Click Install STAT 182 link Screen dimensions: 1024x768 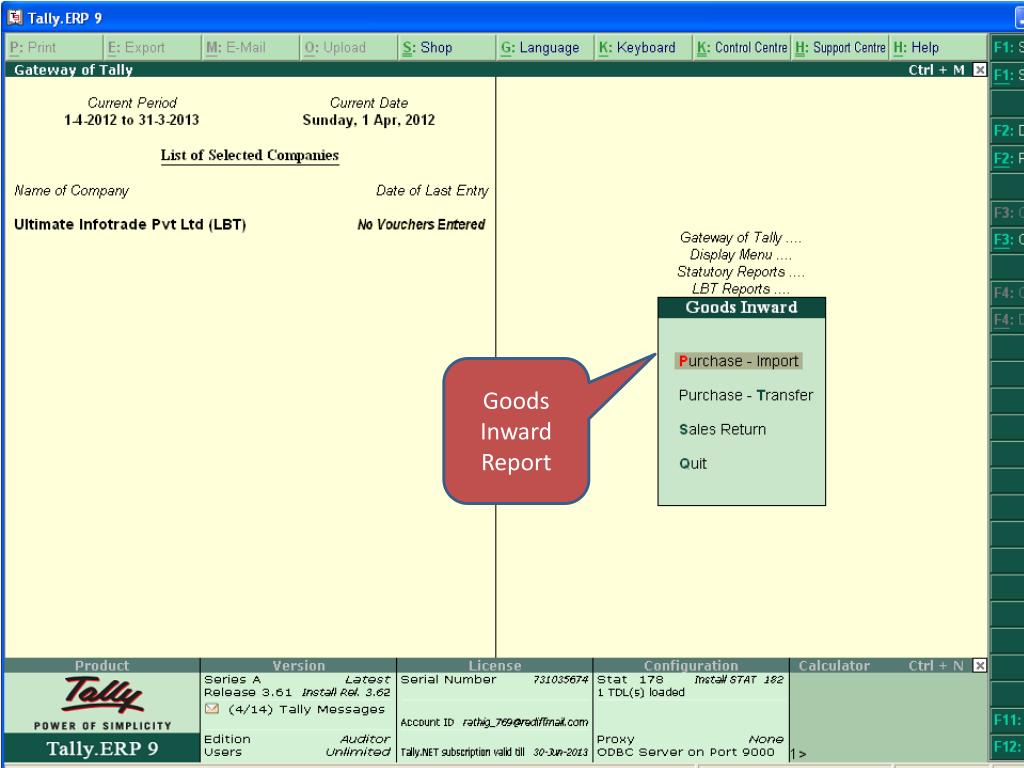(739, 680)
